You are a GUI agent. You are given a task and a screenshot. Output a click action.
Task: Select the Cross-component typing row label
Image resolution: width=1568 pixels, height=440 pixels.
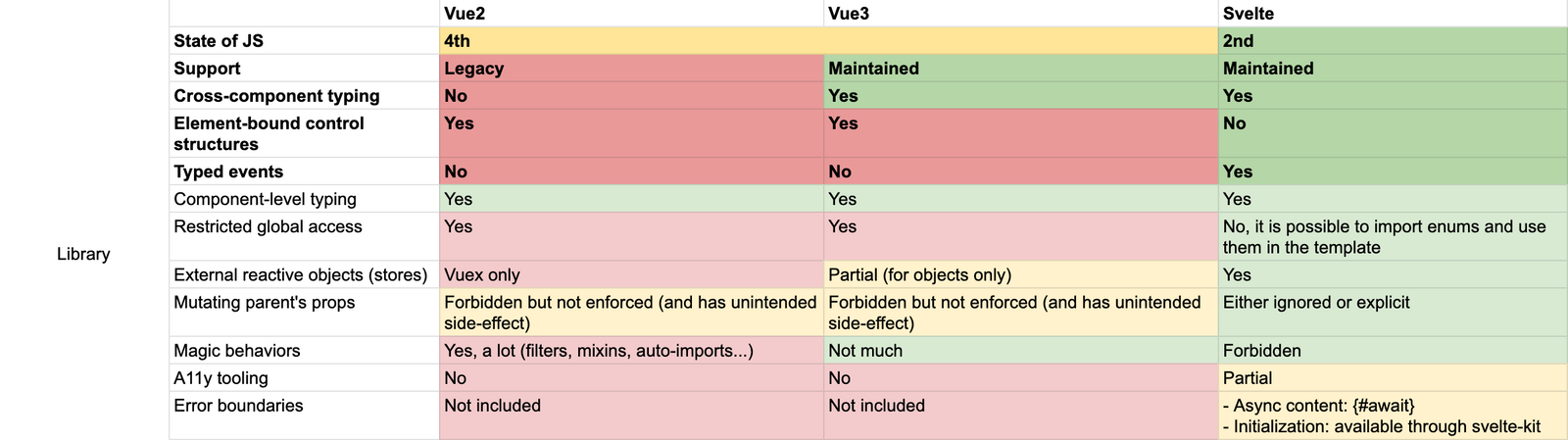tap(304, 96)
